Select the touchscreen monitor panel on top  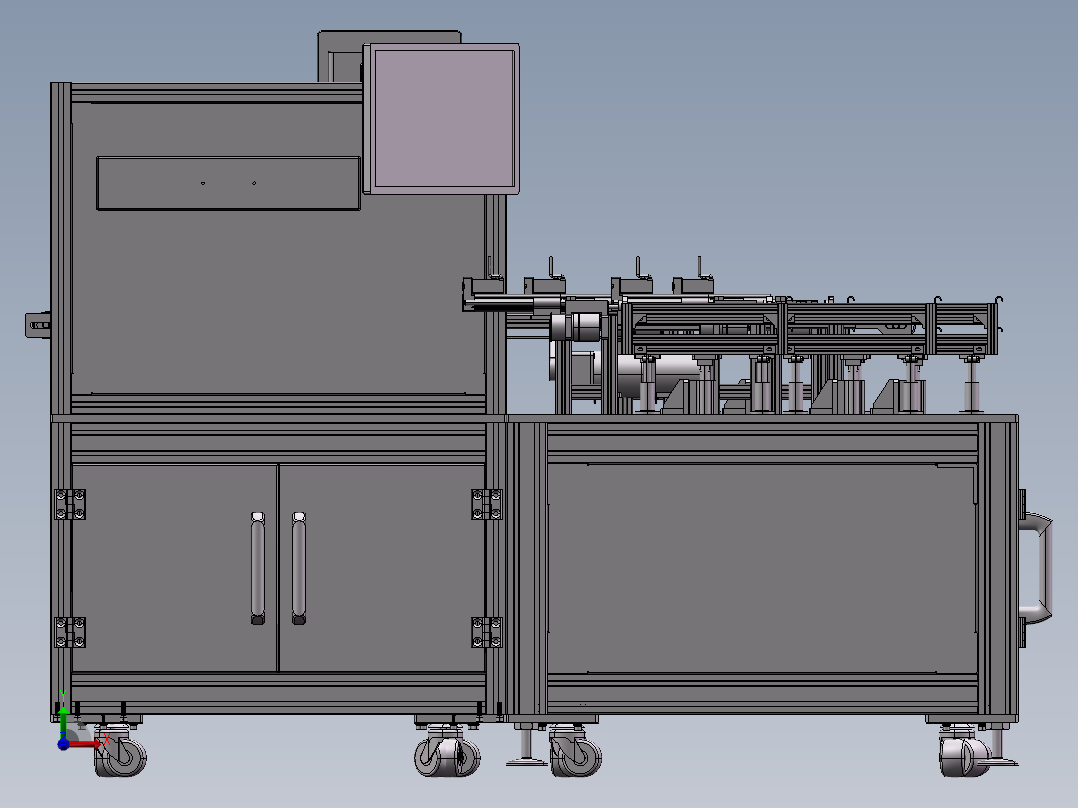pyautogui.click(x=441, y=119)
